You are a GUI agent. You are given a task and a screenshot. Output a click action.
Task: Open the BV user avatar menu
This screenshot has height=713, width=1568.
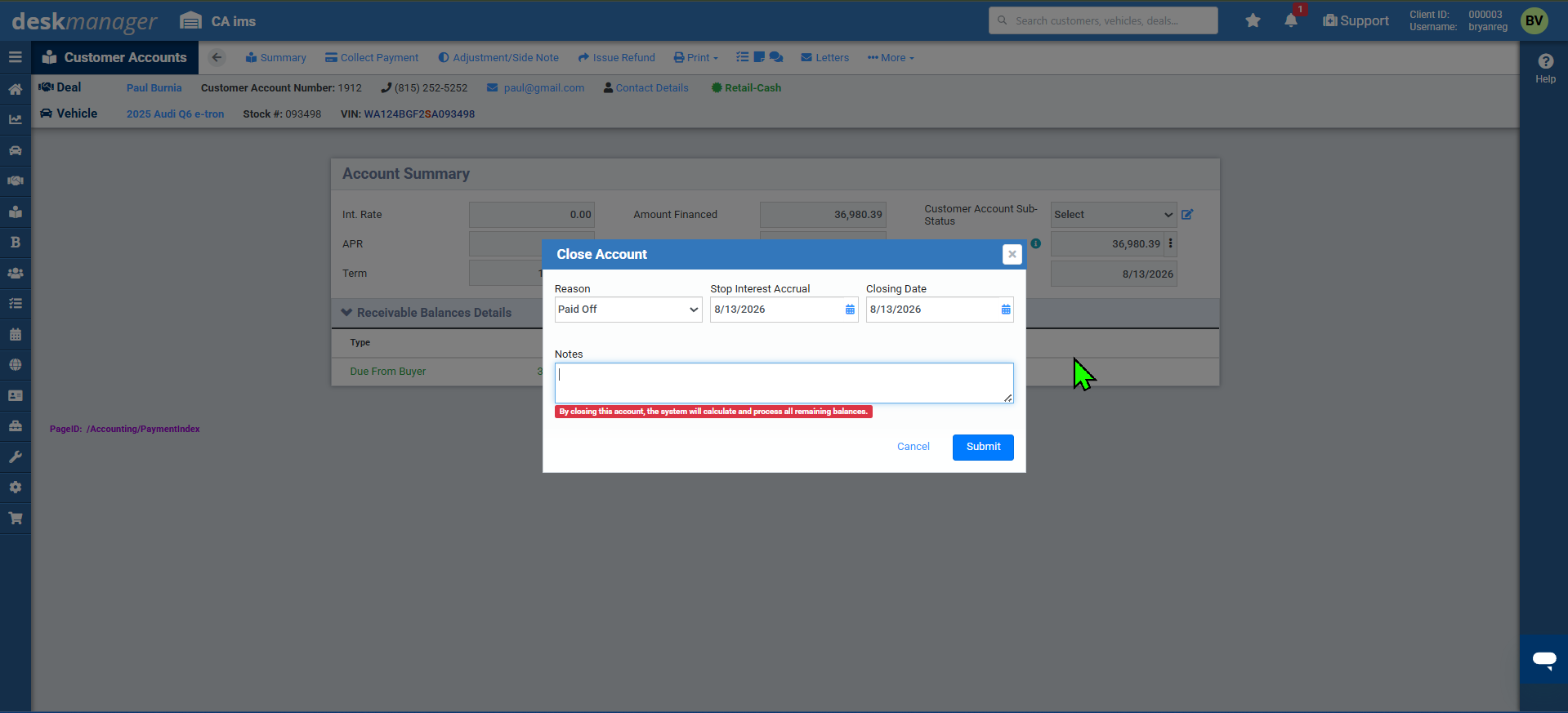[x=1534, y=20]
